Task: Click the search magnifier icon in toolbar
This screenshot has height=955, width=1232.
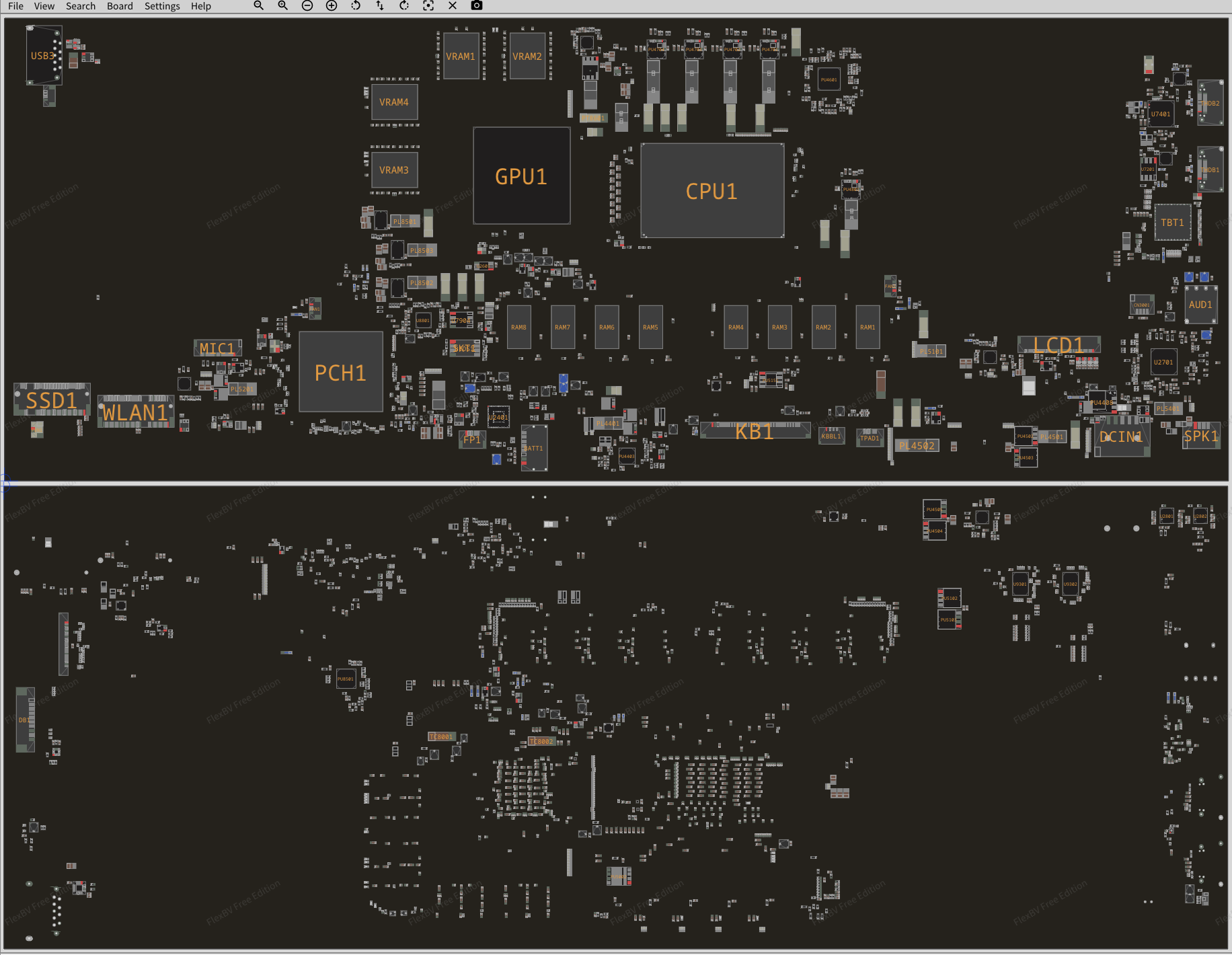Action: (258, 5)
